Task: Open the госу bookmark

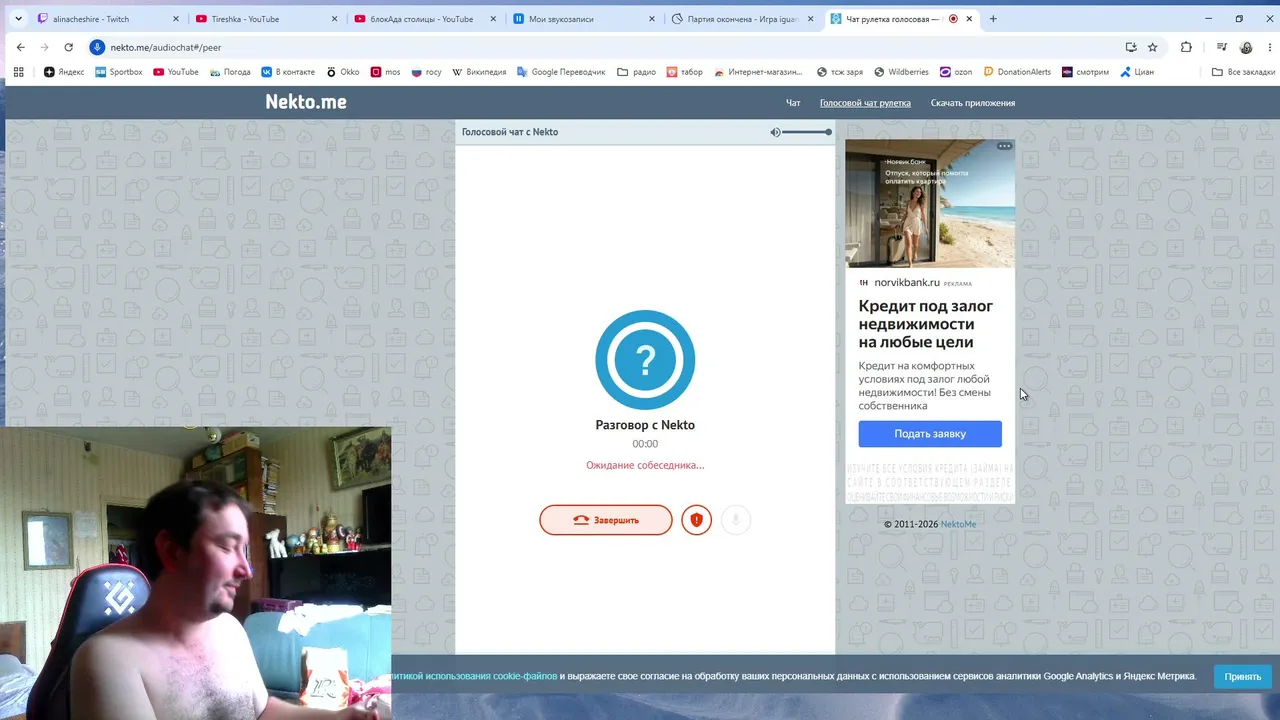Action: tap(426, 72)
